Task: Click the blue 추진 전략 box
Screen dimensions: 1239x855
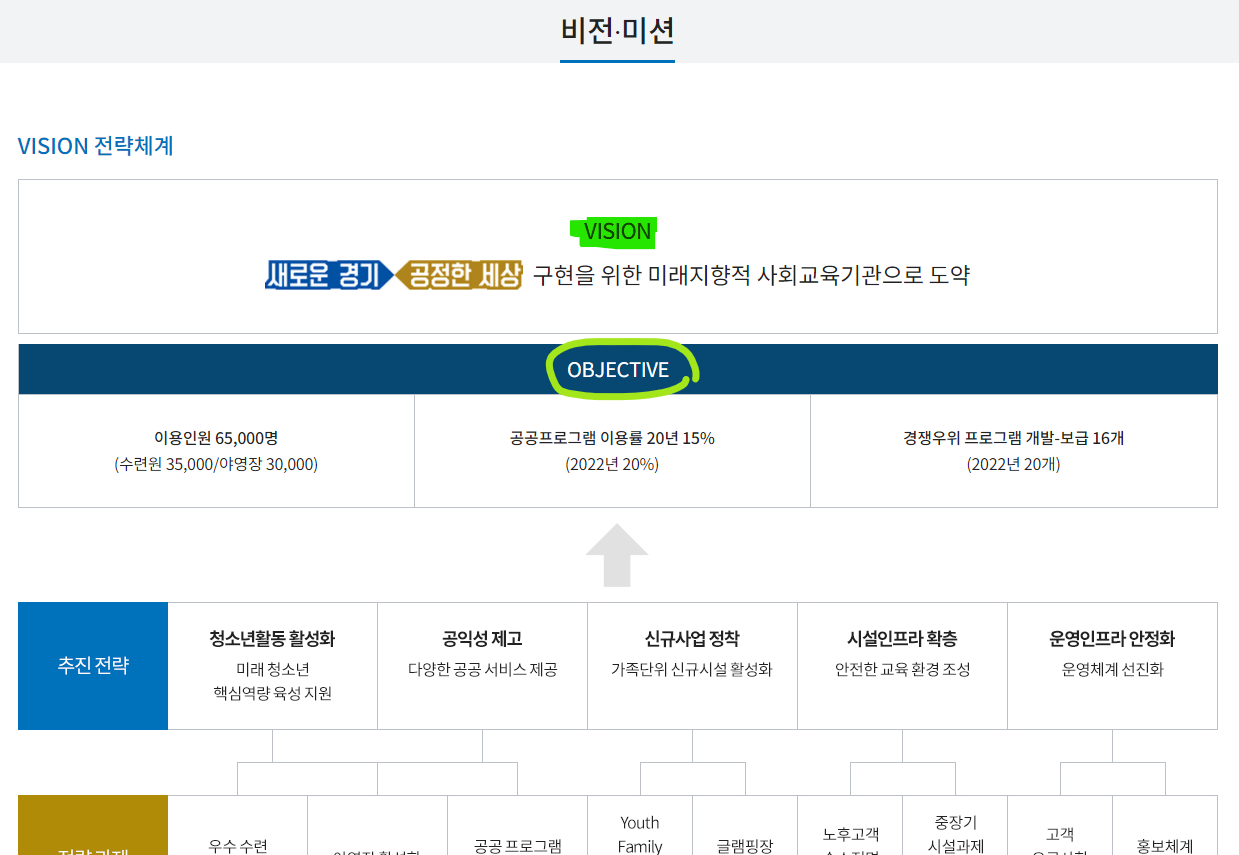Action: coord(93,666)
